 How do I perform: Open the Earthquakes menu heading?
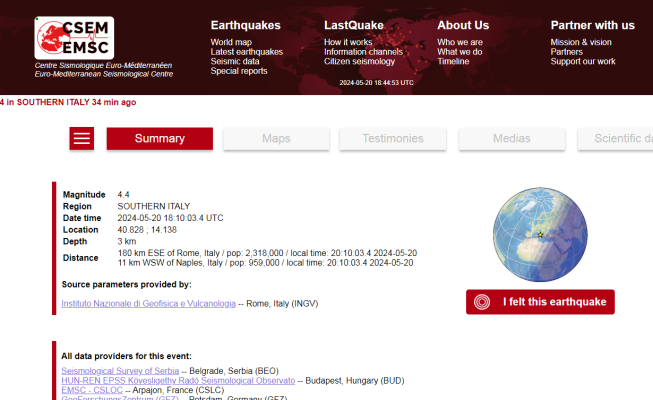coord(245,25)
